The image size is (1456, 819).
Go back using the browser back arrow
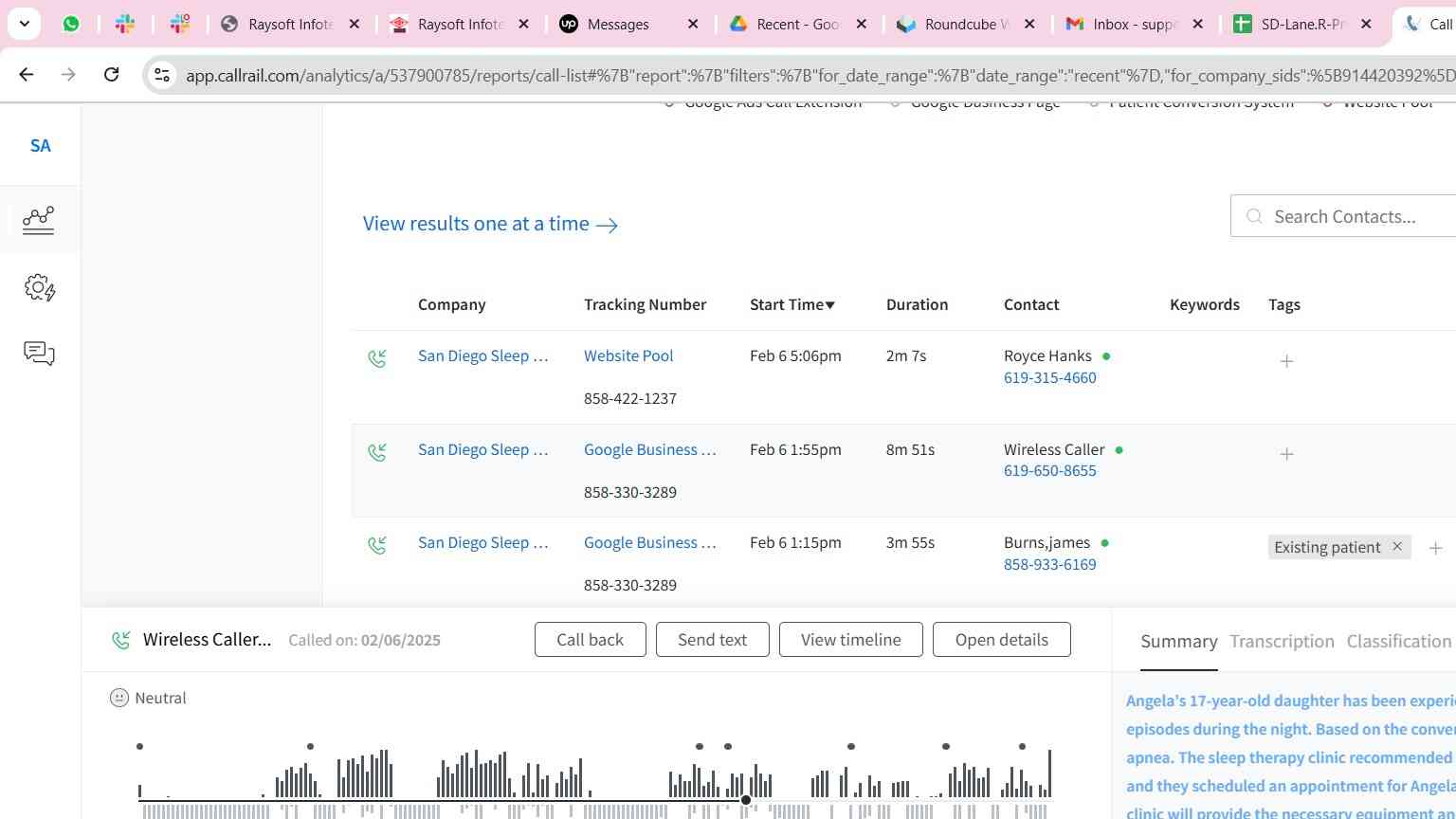point(27,74)
